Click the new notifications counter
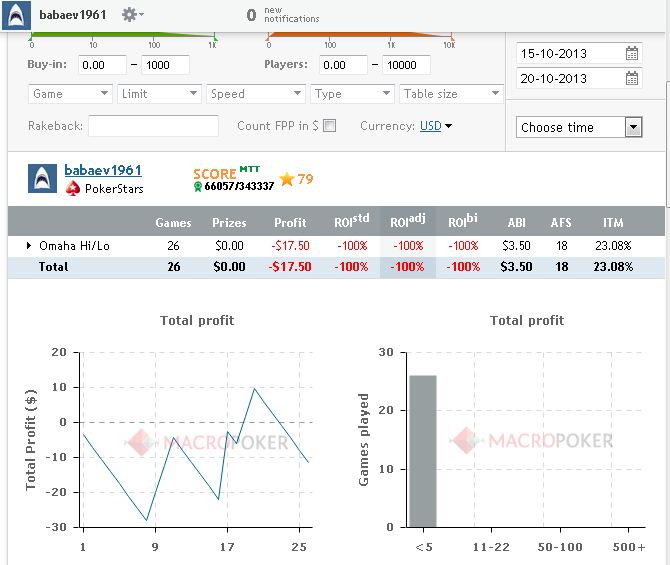The width and height of the screenshot is (670, 565). click(x=282, y=15)
